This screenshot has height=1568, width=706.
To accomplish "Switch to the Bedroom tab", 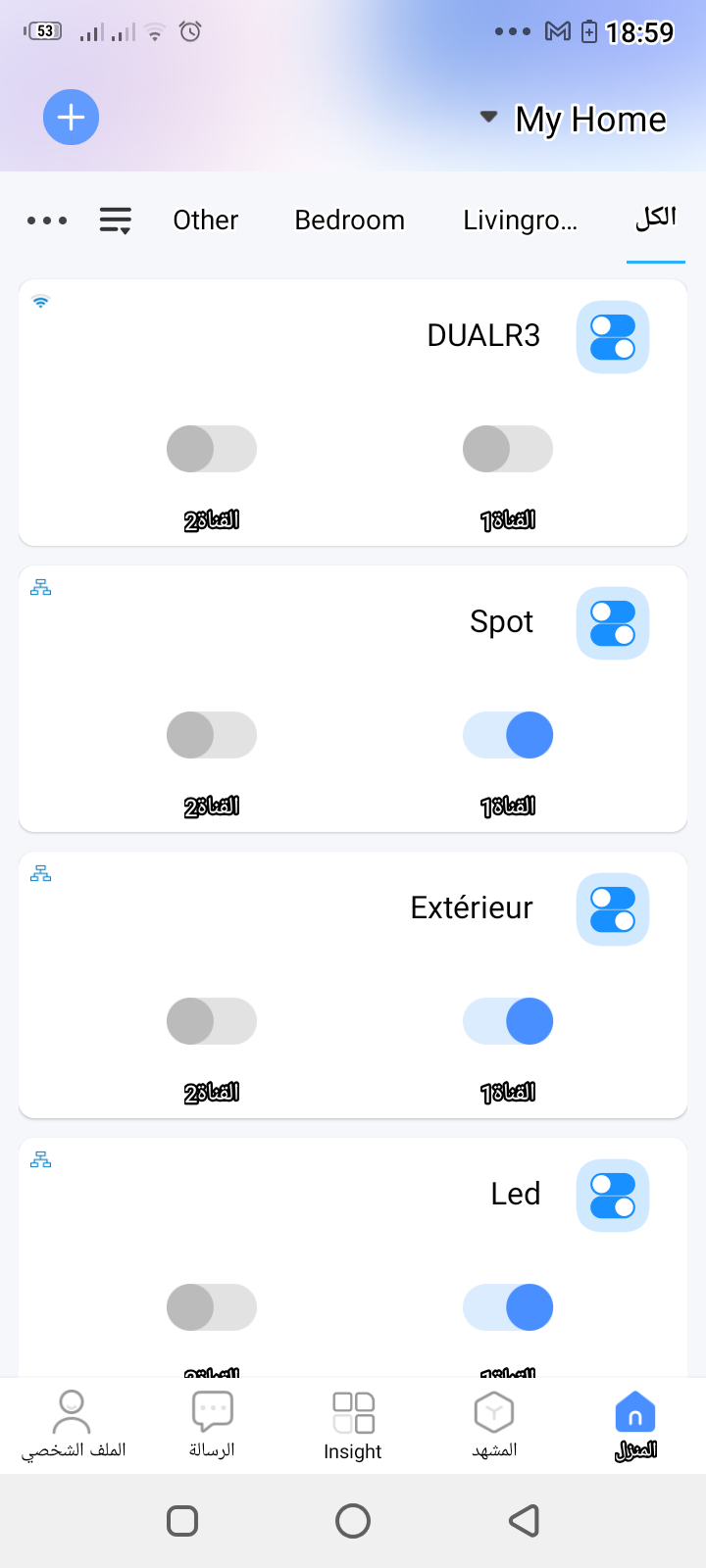I will (x=349, y=220).
